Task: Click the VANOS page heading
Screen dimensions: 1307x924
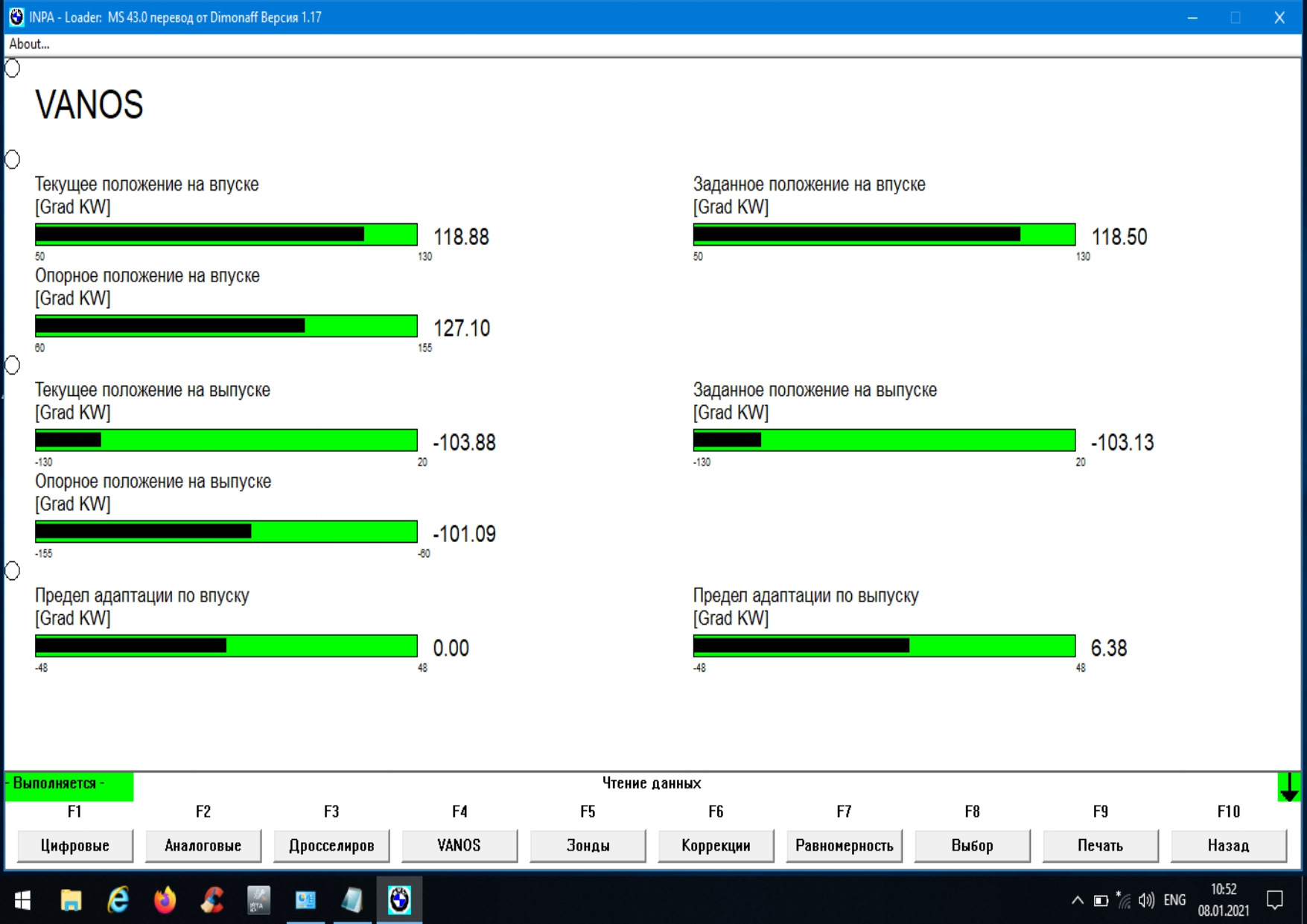Action: [x=89, y=105]
